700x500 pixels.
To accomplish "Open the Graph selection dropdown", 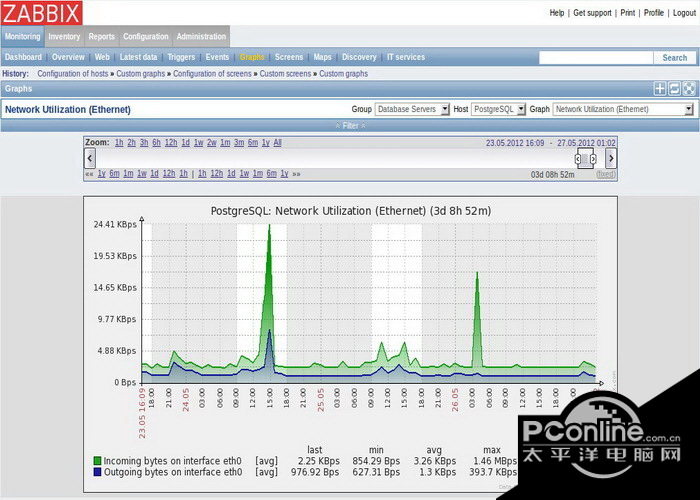I will click(x=622, y=109).
